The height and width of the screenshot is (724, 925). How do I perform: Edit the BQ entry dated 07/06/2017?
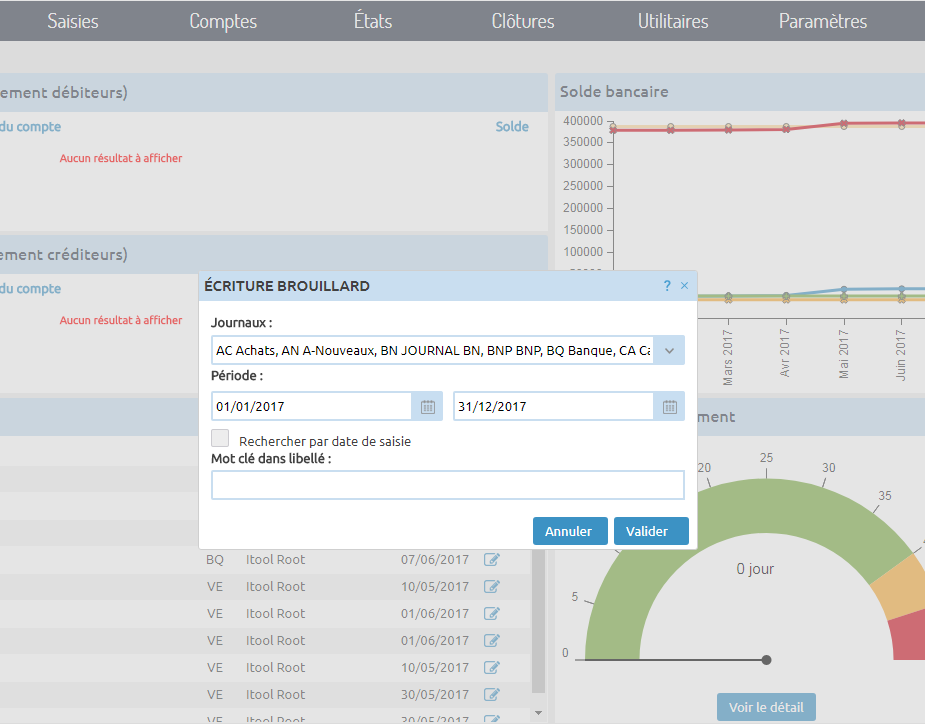(x=492, y=559)
